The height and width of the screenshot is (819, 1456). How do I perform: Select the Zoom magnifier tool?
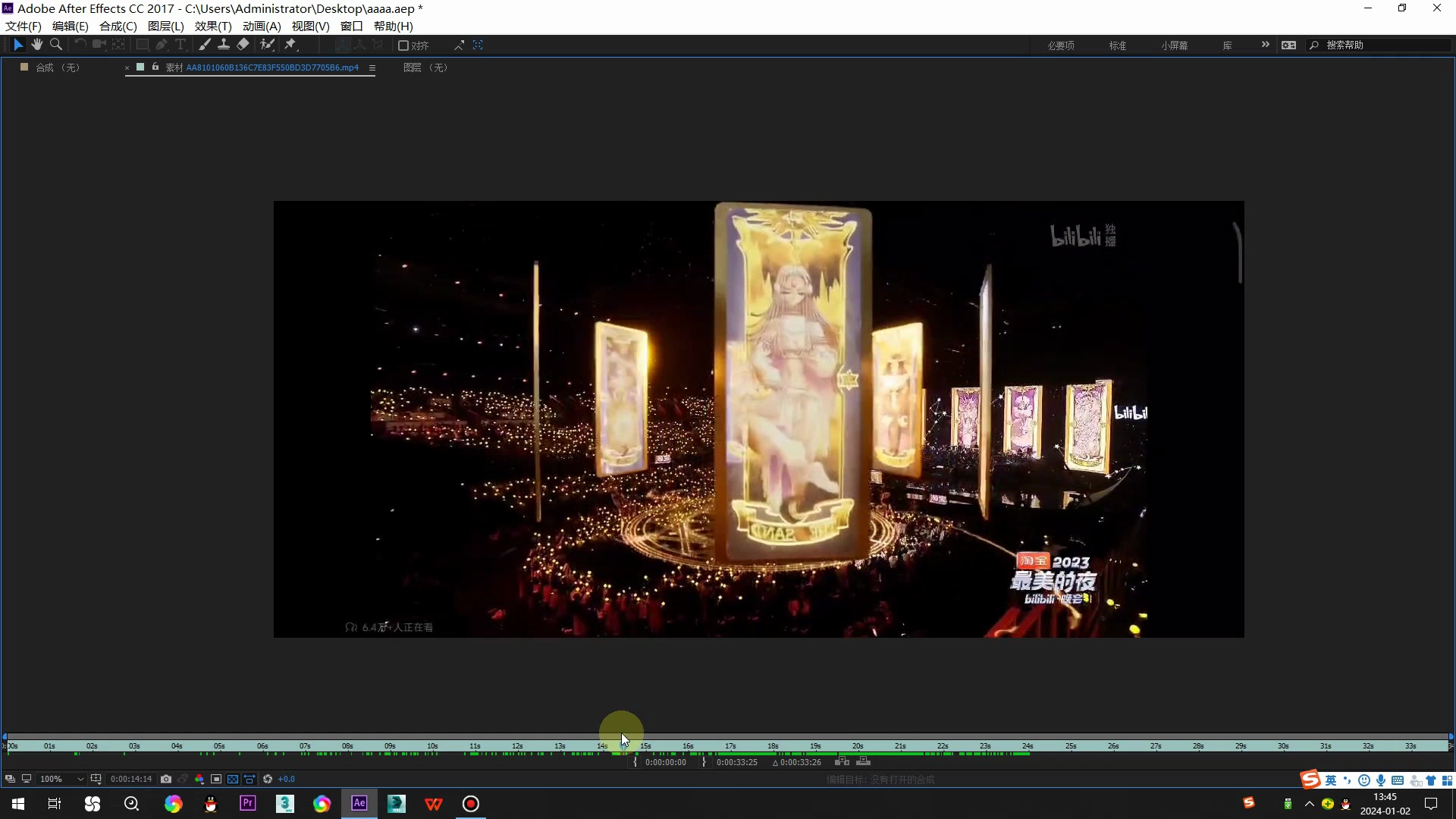55,45
